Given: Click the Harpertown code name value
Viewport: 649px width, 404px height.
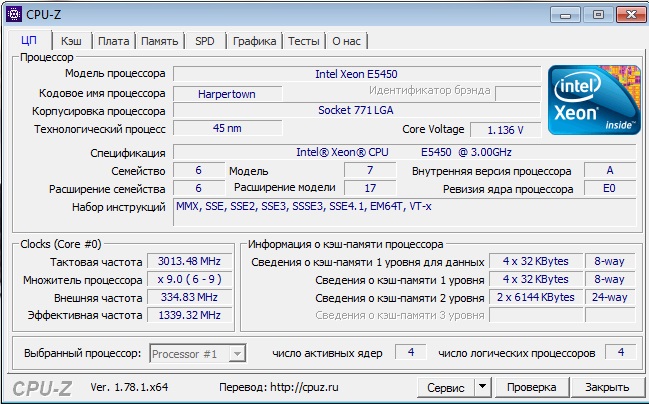Looking at the screenshot, I should click(x=227, y=94).
